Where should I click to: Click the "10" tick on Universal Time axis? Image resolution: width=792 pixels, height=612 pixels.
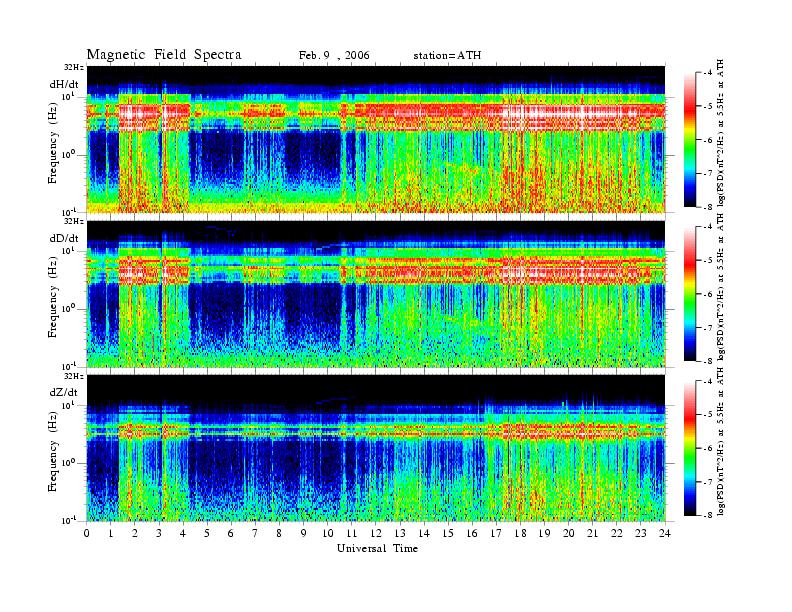328,533
